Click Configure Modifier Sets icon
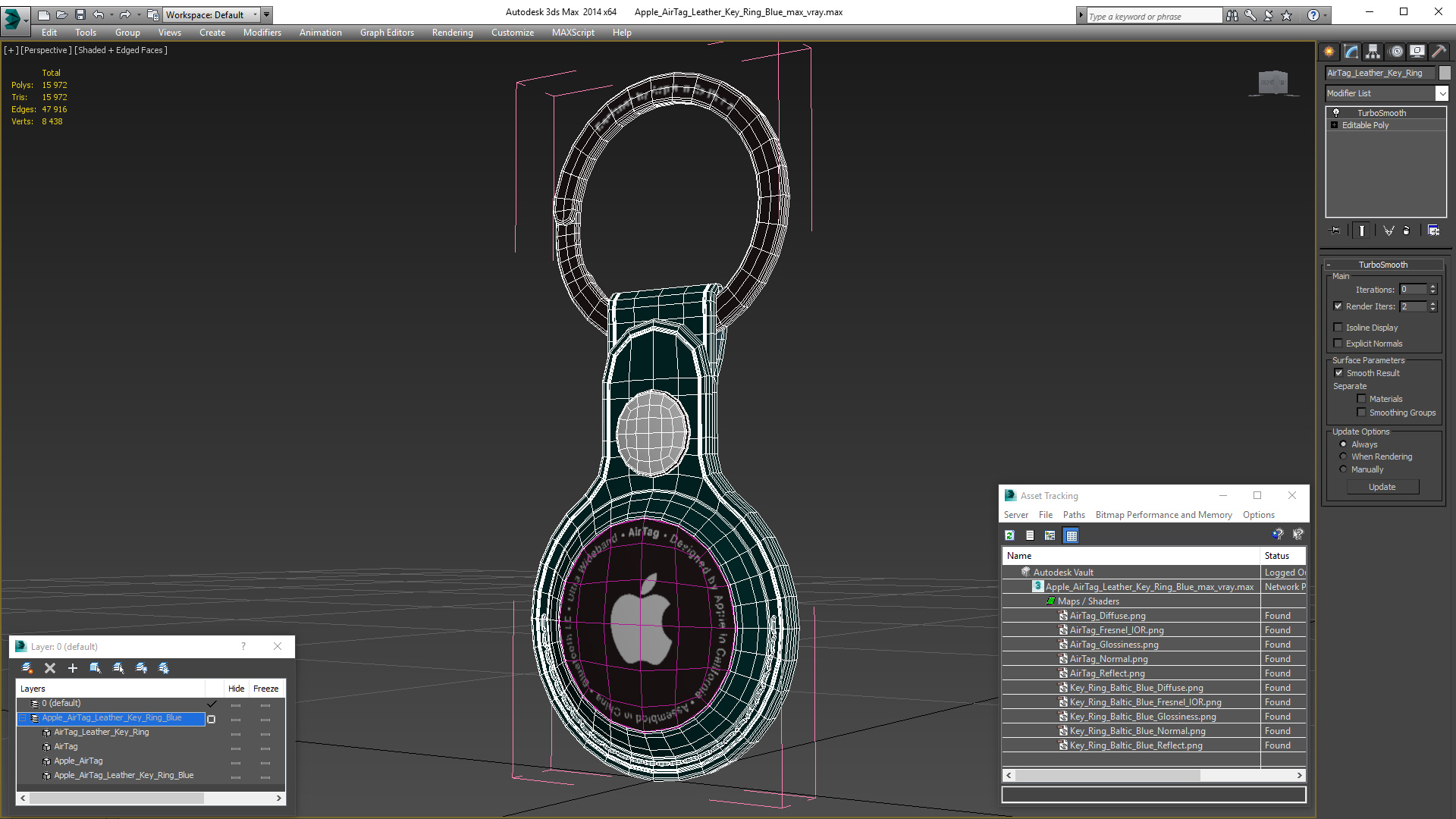This screenshot has width=1456, height=819. pyautogui.click(x=1433, y=231)
